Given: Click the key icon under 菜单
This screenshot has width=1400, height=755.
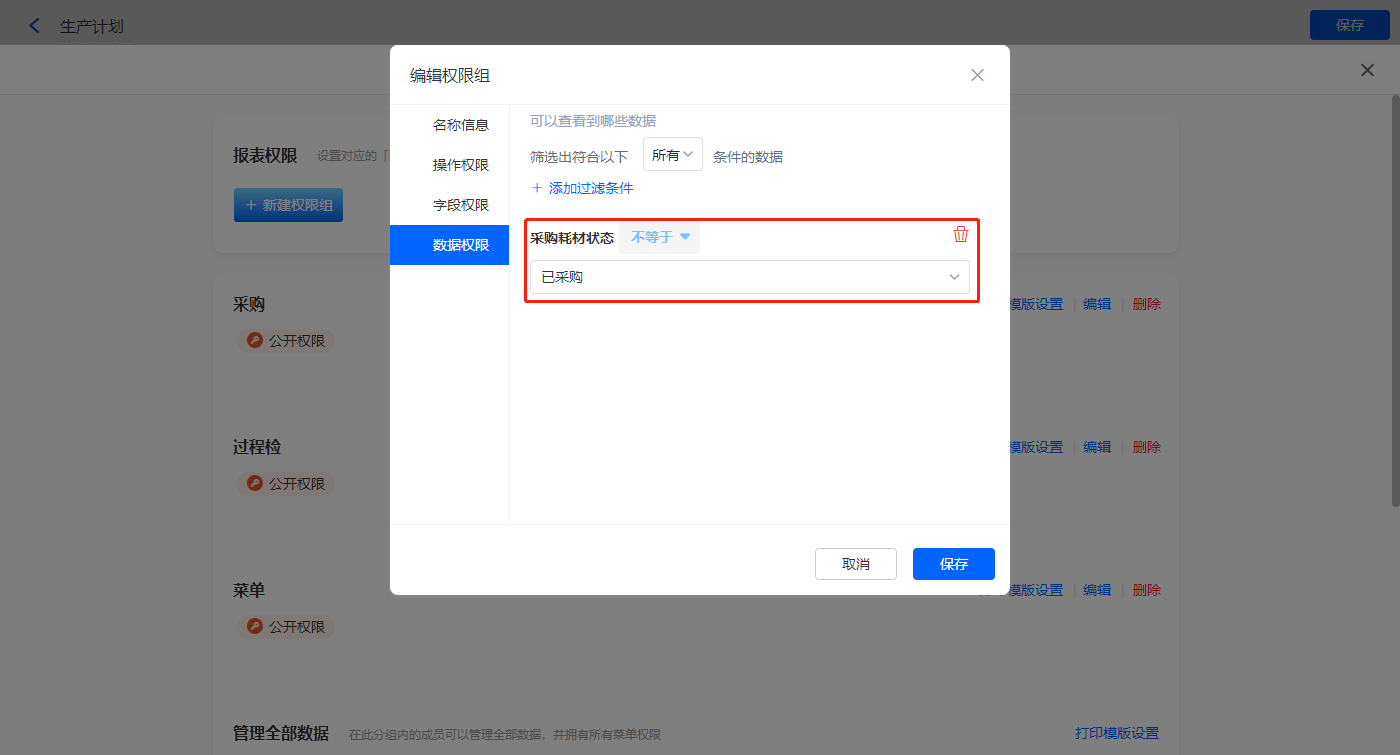Looking at the screenshot, I should pos(255,627).
